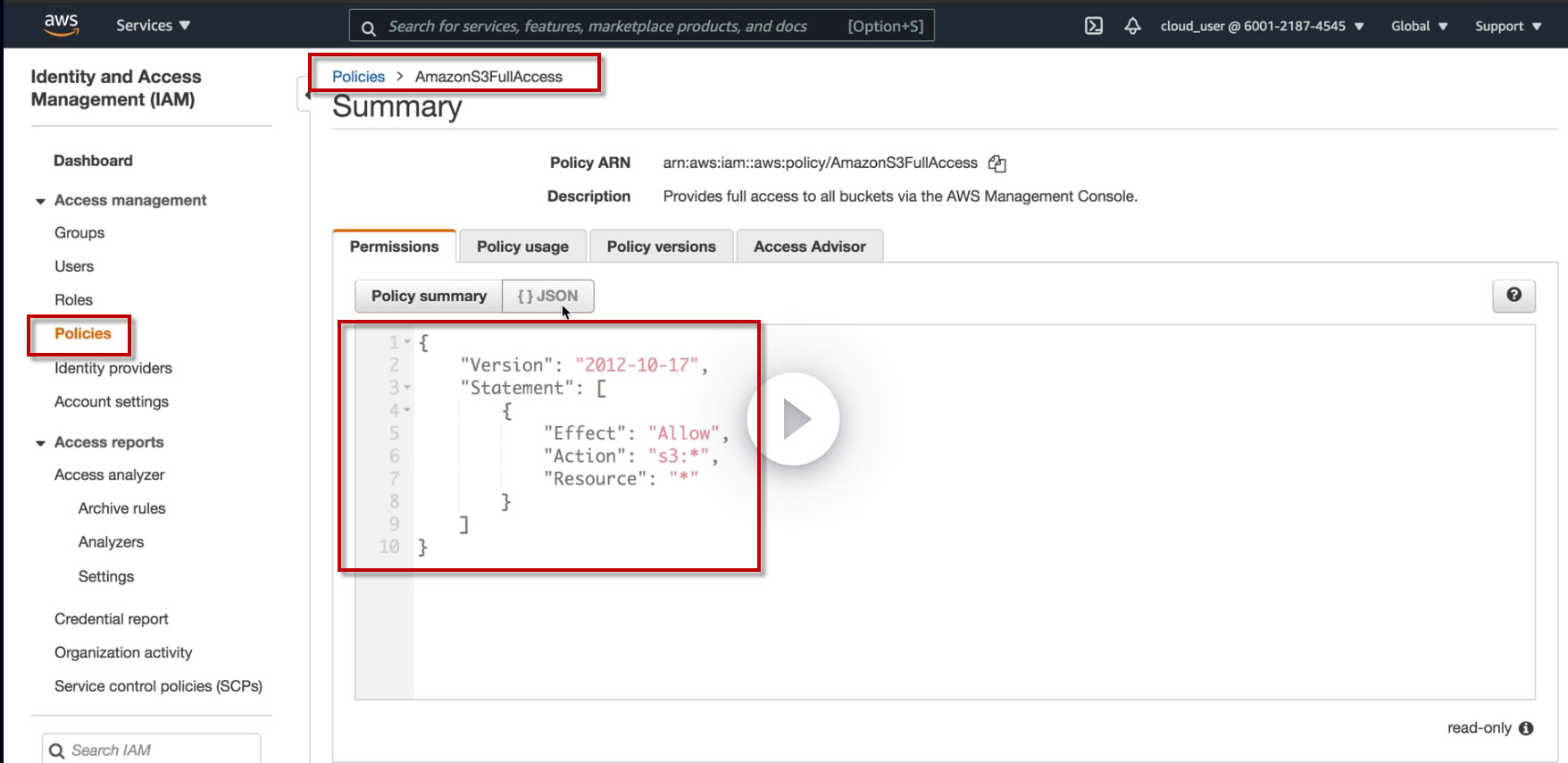Screen dimensions: 1568x763
Task: Click the read-only info icon
Action: point(1526,728)
